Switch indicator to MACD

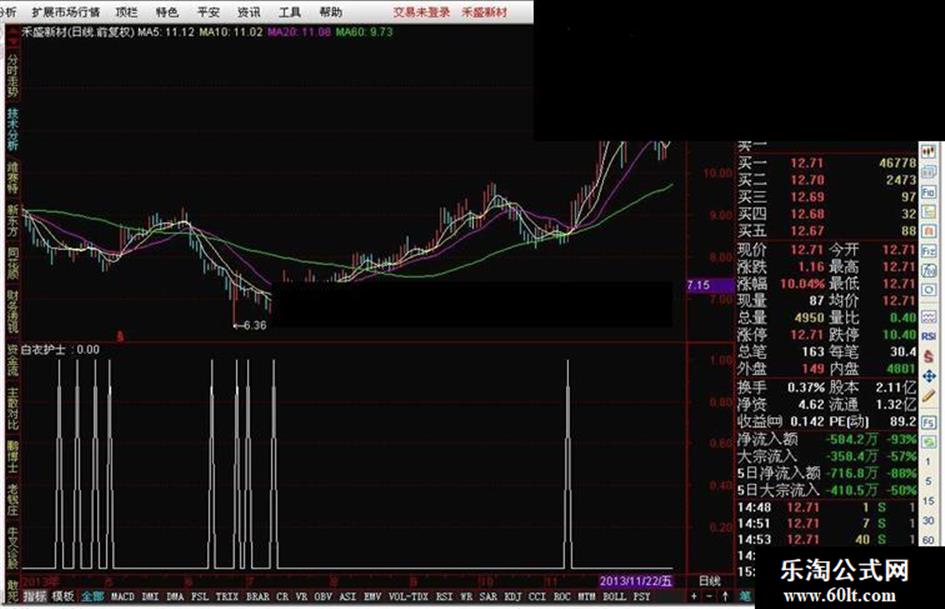122,596
